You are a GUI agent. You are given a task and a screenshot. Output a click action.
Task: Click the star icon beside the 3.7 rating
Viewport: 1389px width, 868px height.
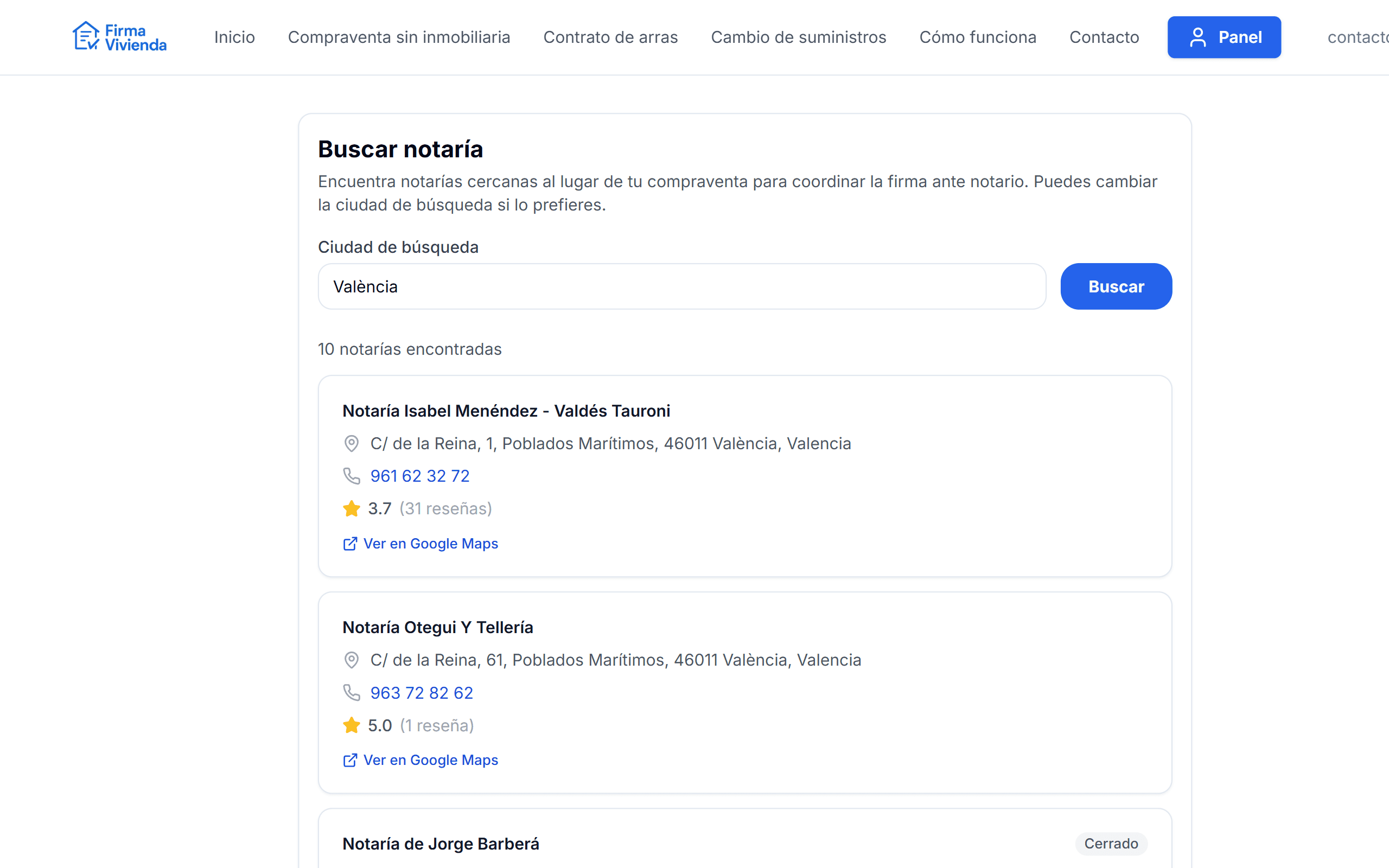coord(351,509)
